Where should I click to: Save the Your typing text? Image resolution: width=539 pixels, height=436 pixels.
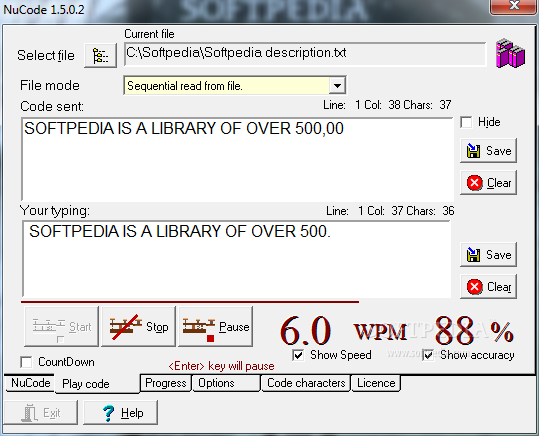coord(488,254)
